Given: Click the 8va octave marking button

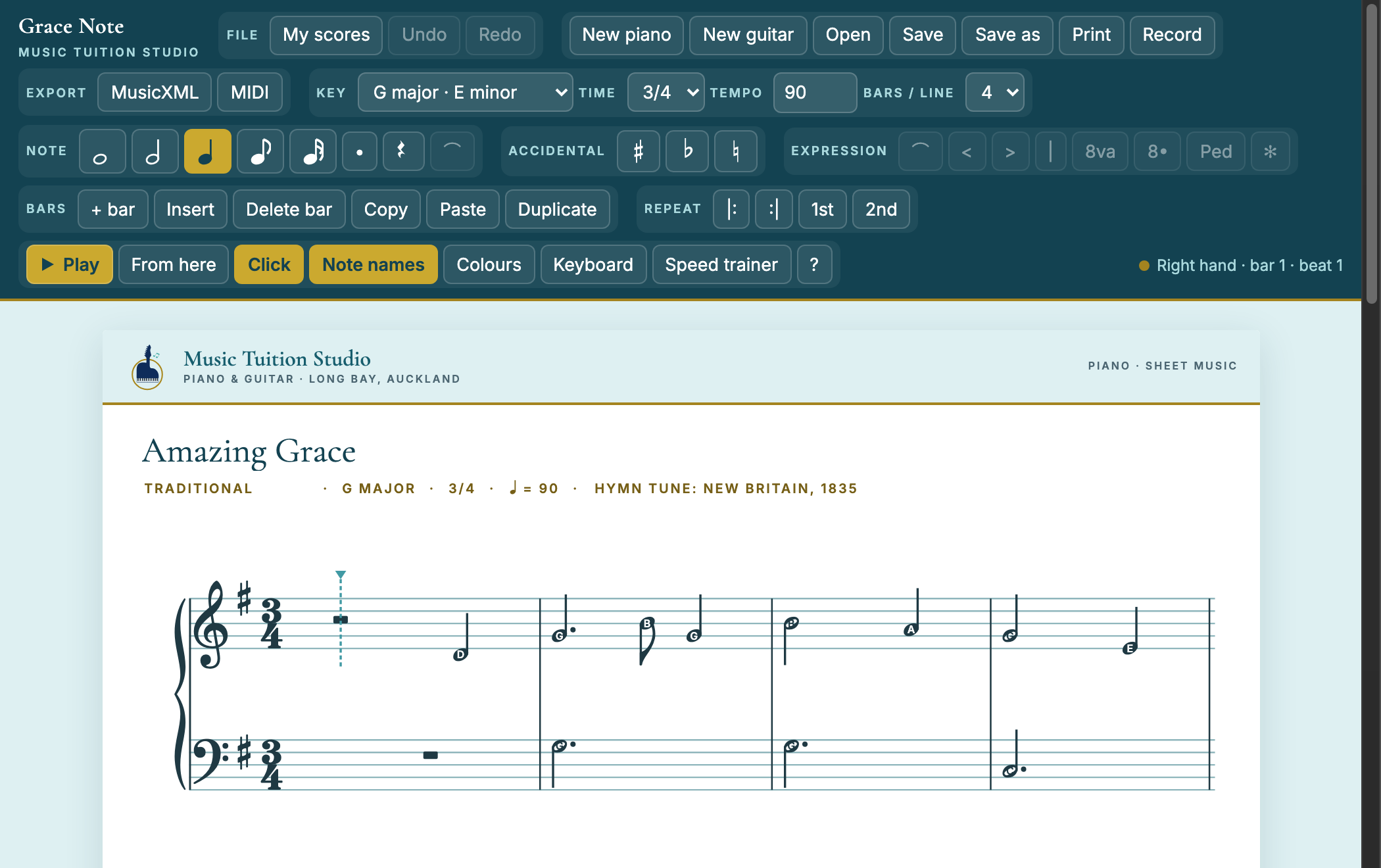Looking at the screenshot, I should pyautogui.click(x=1100, y=151).
